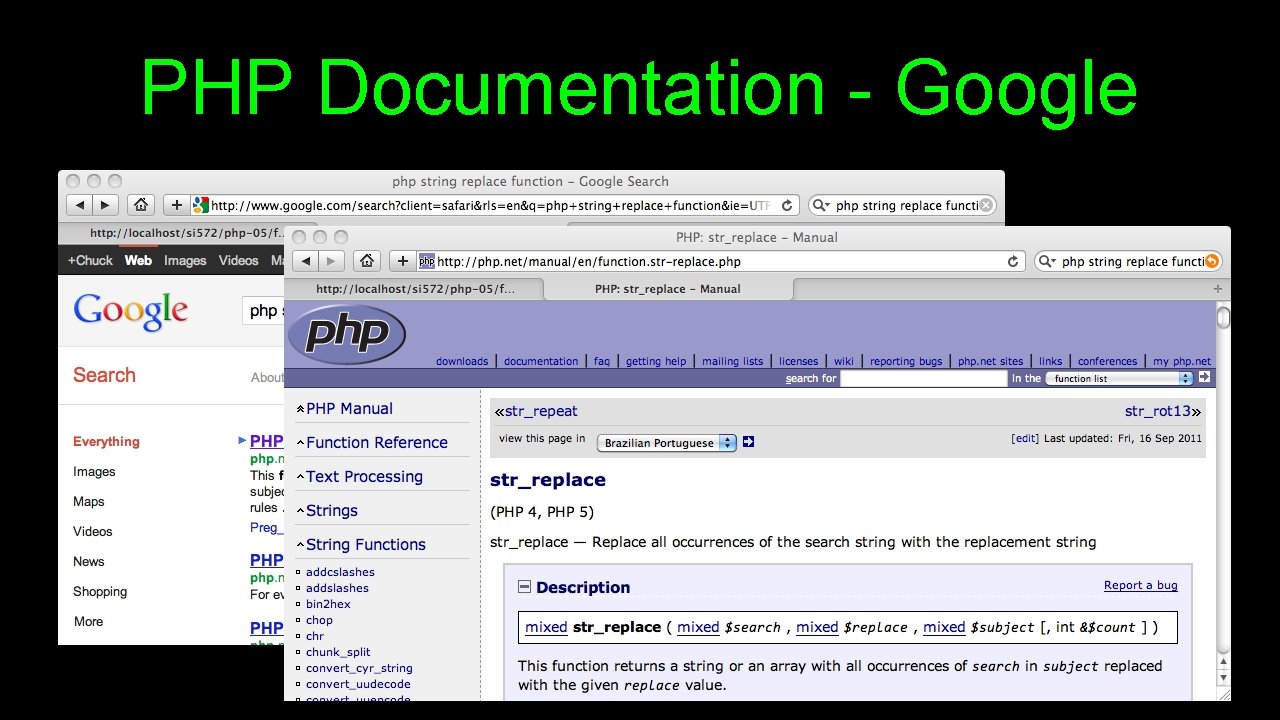Image resolution: width=1280 pixels, height=720 pixels.
Task: Select Everything in Google left sidebar
Action: click(x=106, y=441)
